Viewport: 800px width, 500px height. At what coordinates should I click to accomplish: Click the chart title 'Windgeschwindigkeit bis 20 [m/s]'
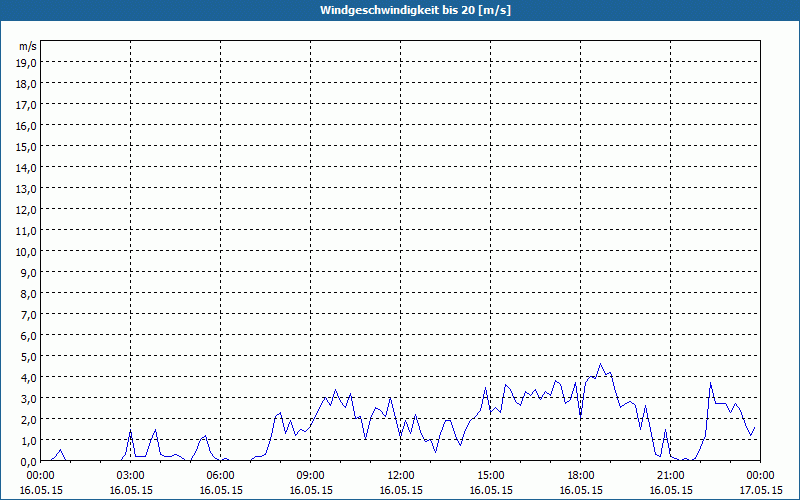pyautogui.click(x=415, y=10)
